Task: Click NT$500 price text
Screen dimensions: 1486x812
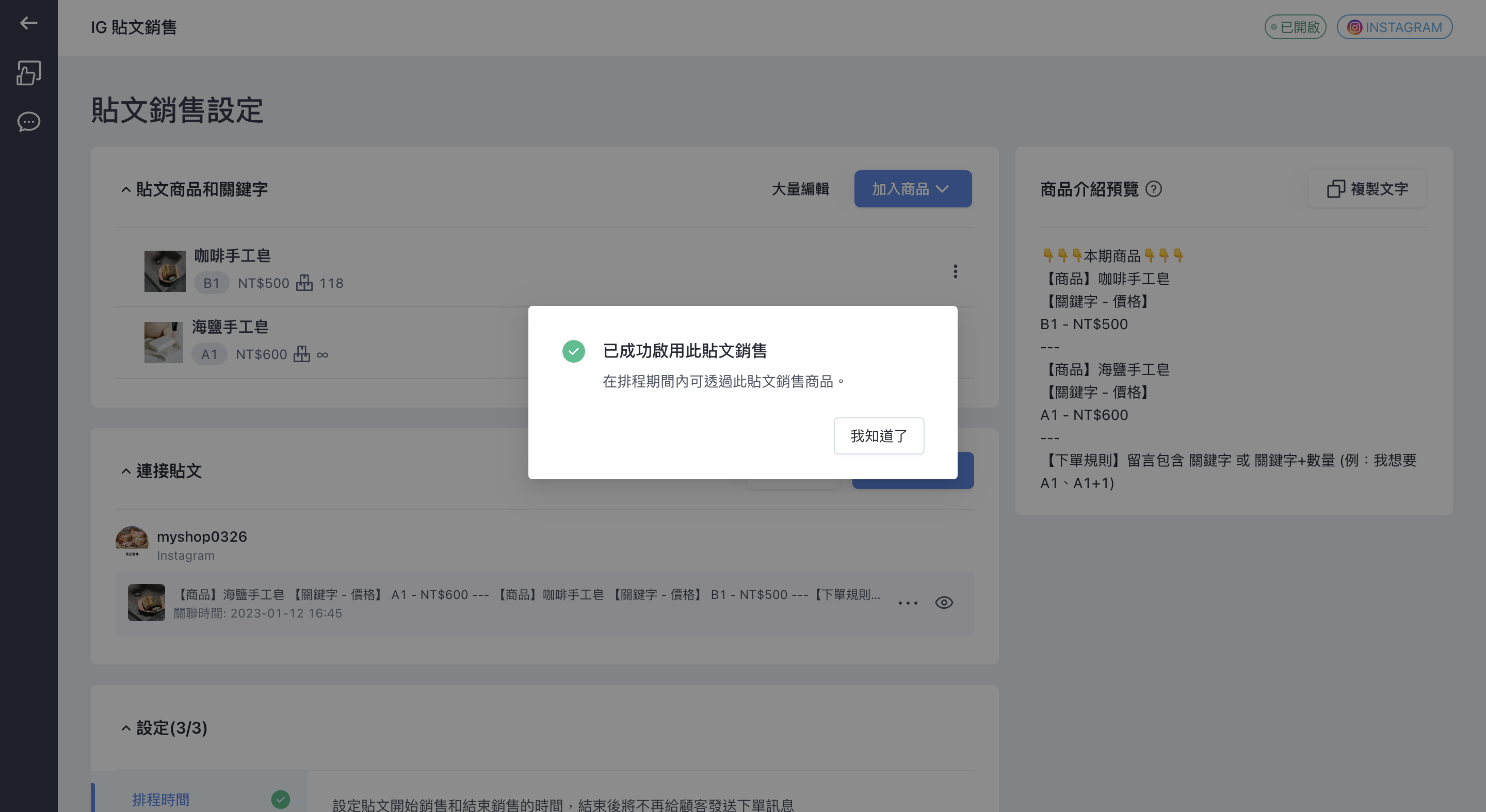Action: click(264, 283)
